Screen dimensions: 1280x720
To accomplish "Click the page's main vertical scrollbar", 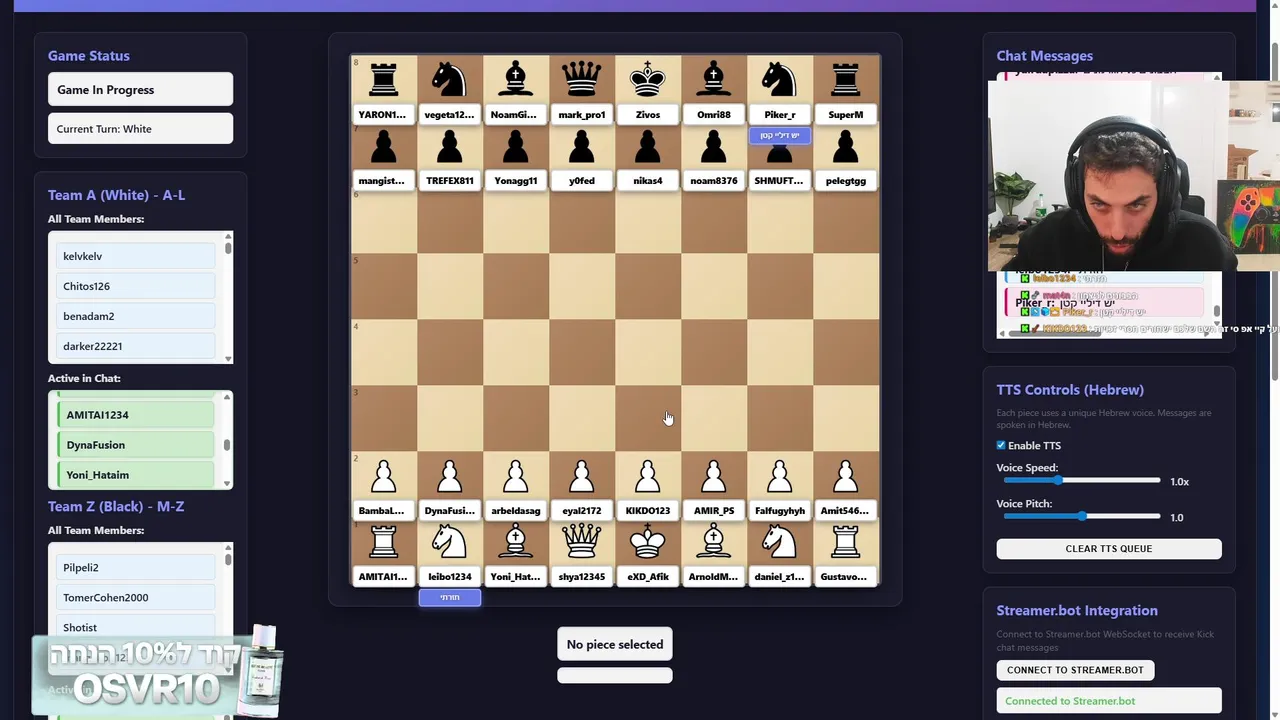I will click(1275, 360).
